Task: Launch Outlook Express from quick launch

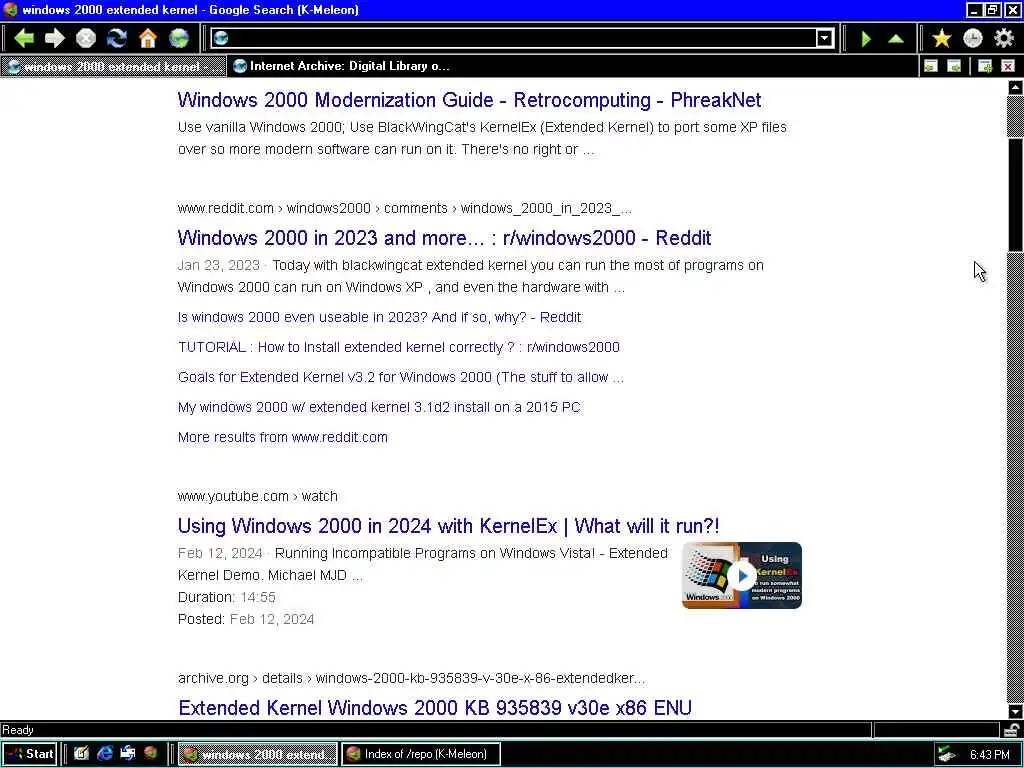Action: pos(128,754)
